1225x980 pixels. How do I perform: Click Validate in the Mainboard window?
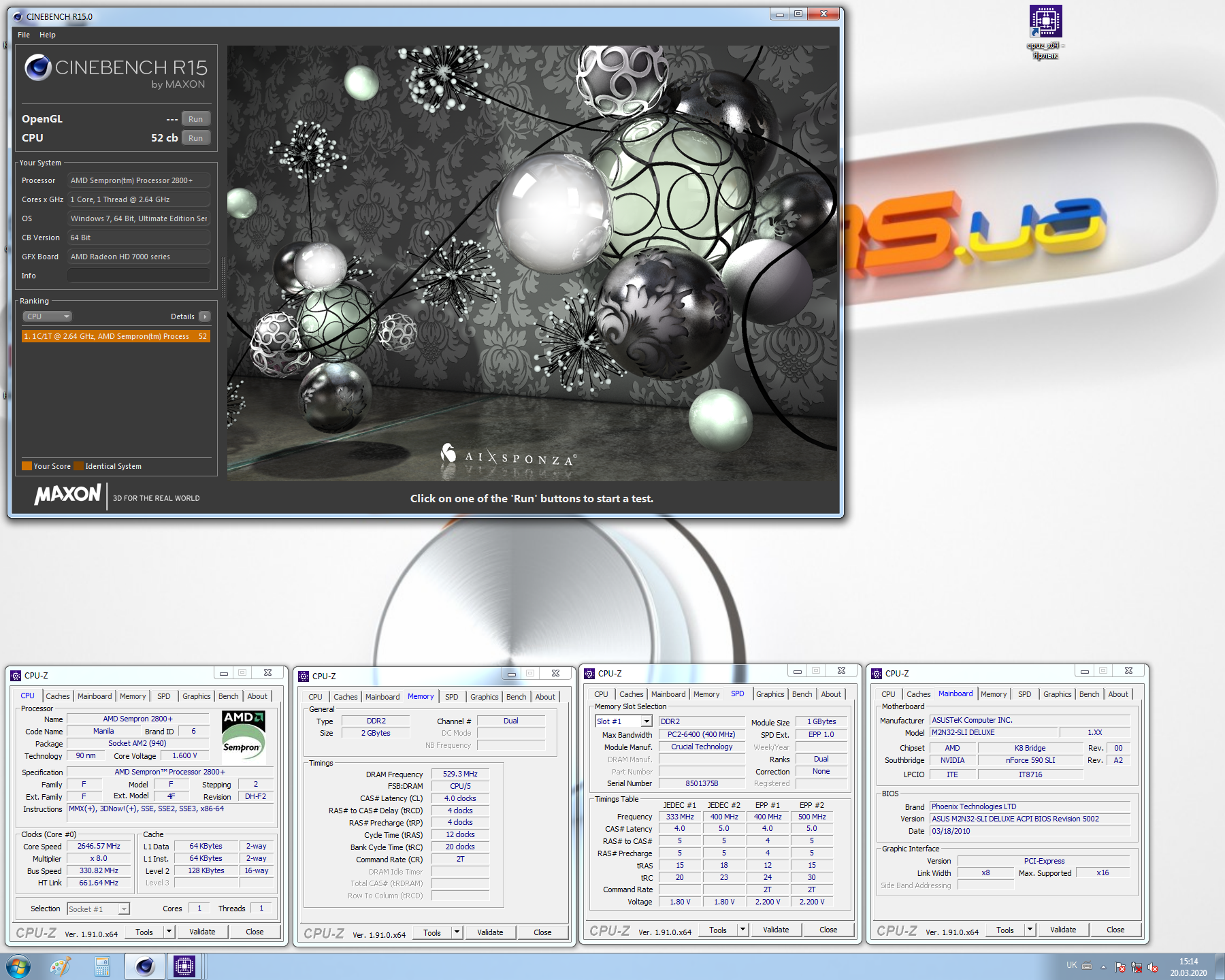1063,930
